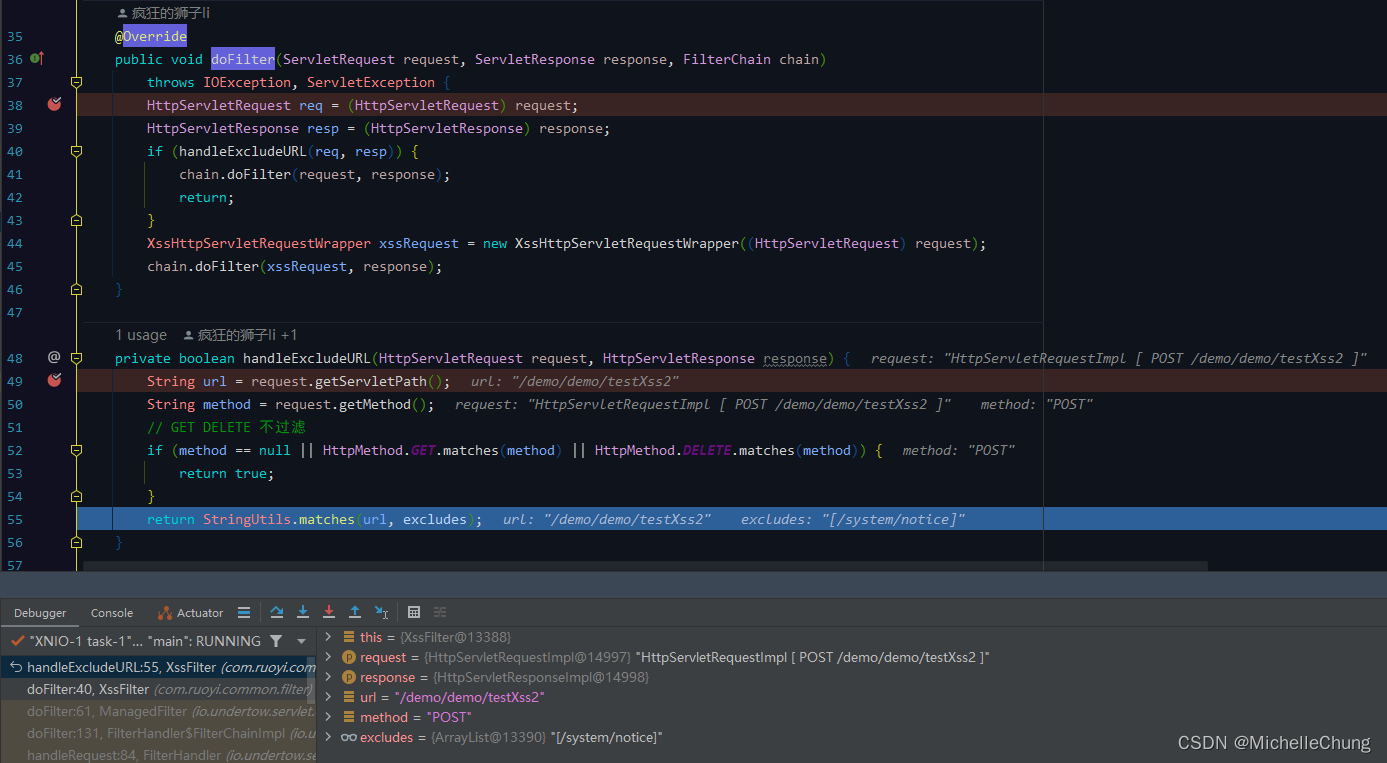Click the debugger layout lines icon after Actuator
This screenshot has width=1387, height=763.
(x=244, y=612)
